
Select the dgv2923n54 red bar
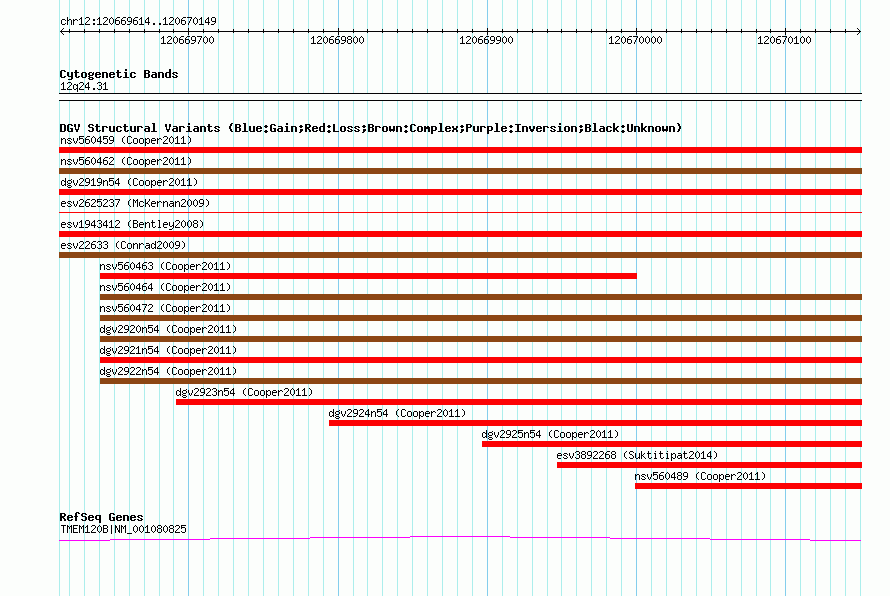[x=519, y=402]
